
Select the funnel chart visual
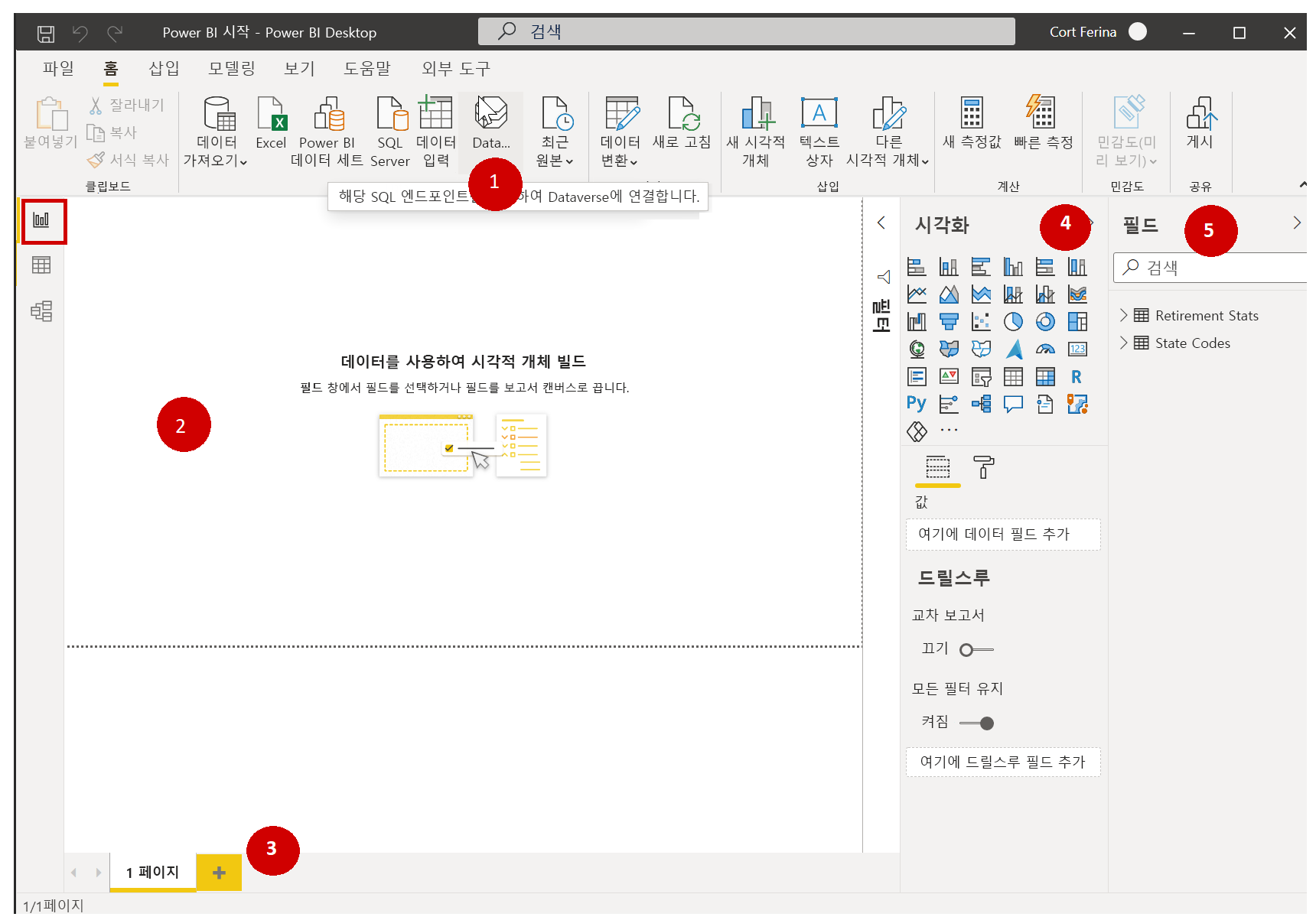click(x=949, y=322)
